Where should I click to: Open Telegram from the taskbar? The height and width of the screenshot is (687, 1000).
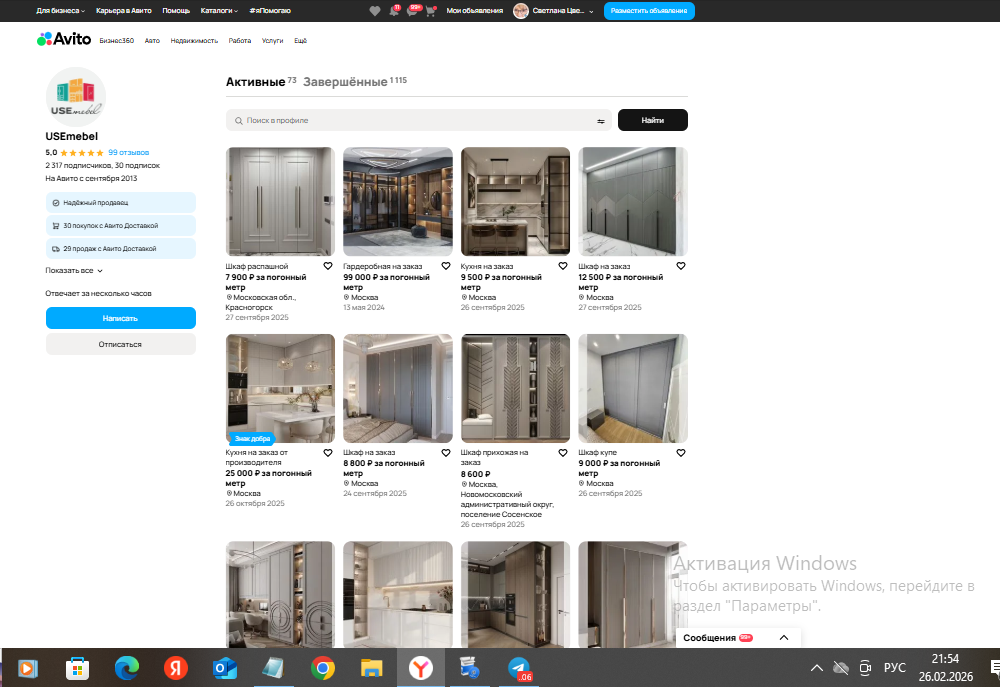pyautogui.click(x=519, y=669)
